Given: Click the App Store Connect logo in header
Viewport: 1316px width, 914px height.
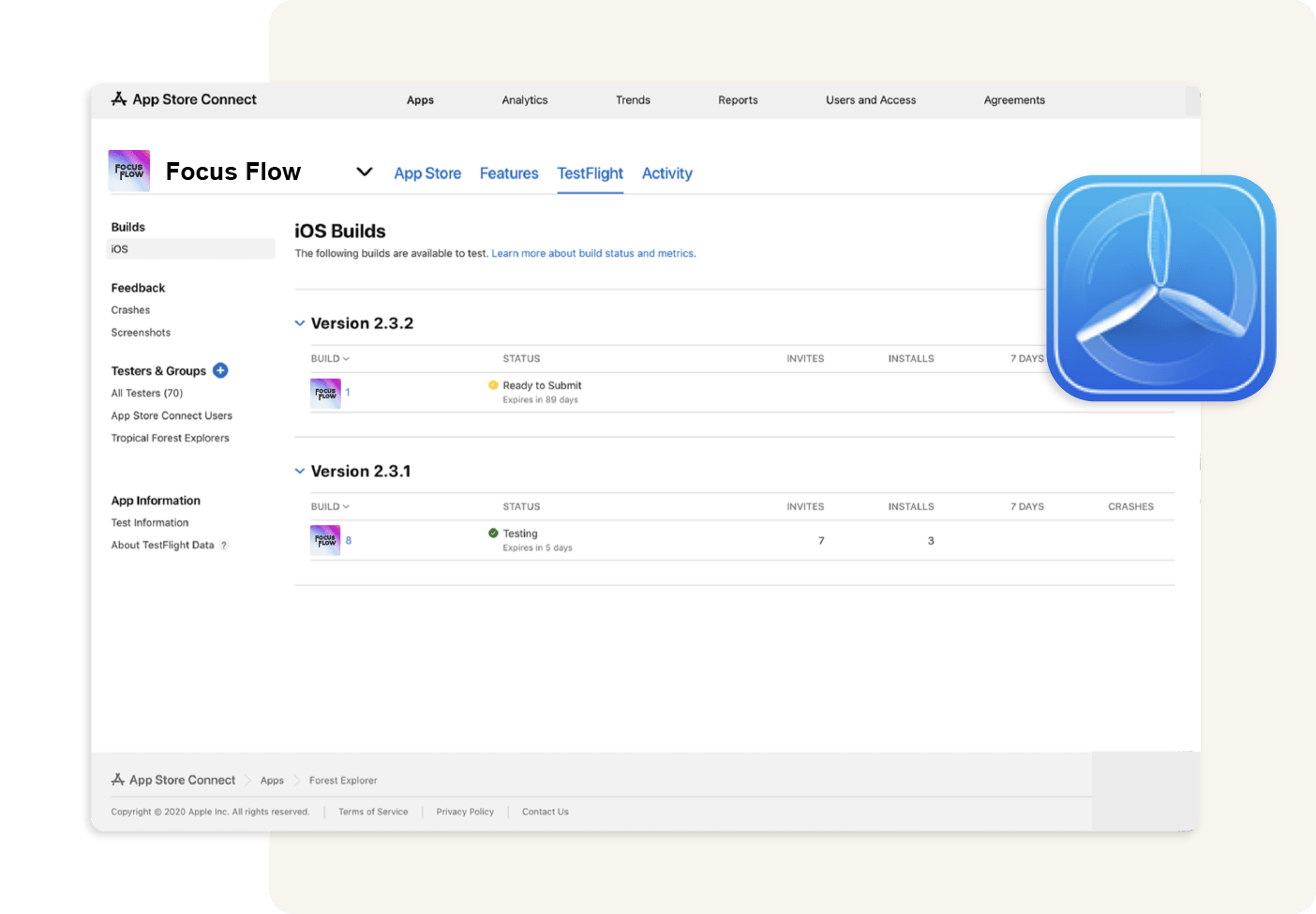Looking at the screenshot, I should (x=184, y=99).
